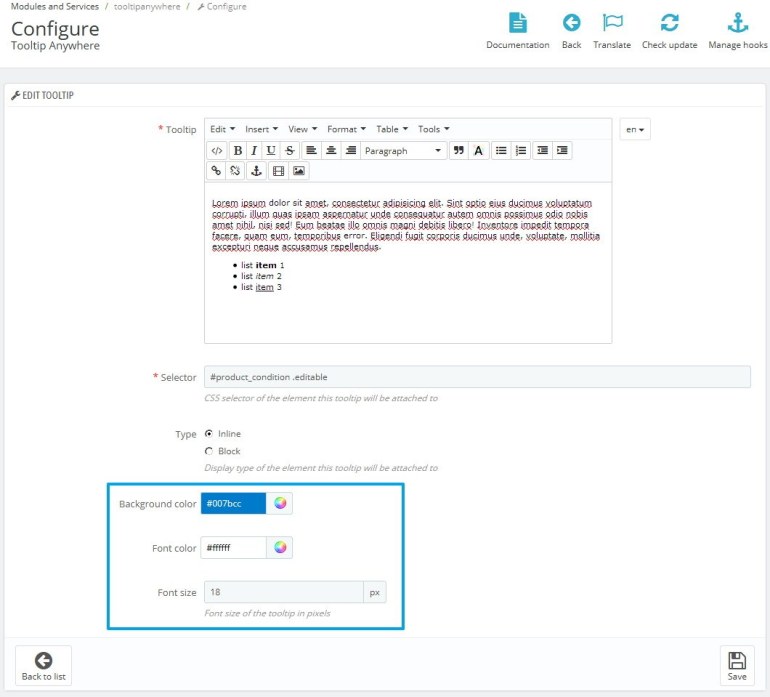Click Save button
The height and width of the screenshot is (697, 770).
[737, 666]
